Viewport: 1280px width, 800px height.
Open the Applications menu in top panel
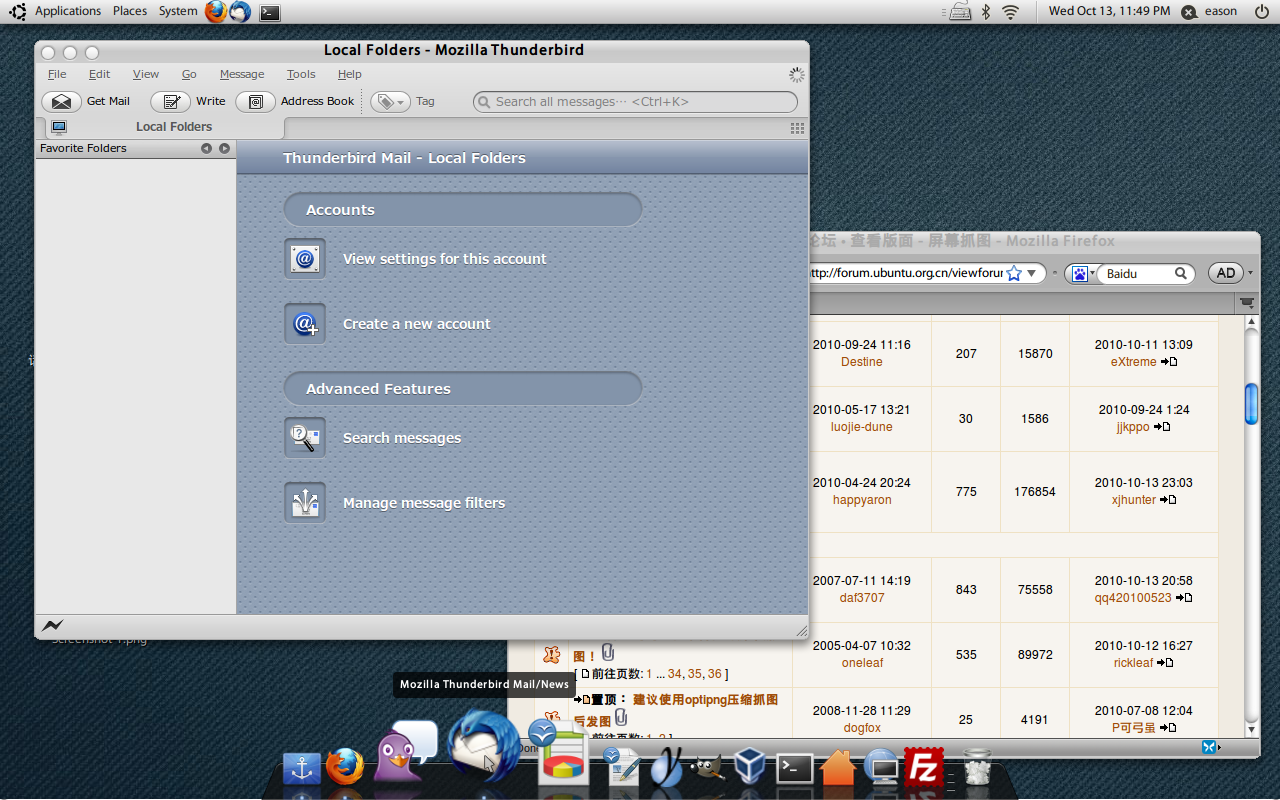68,11
